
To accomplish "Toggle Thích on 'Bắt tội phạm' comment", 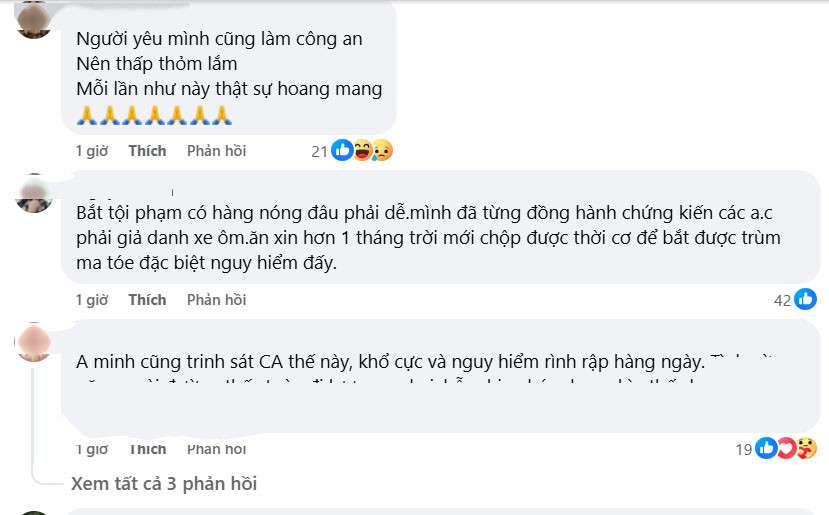I will tap(147, 299).
